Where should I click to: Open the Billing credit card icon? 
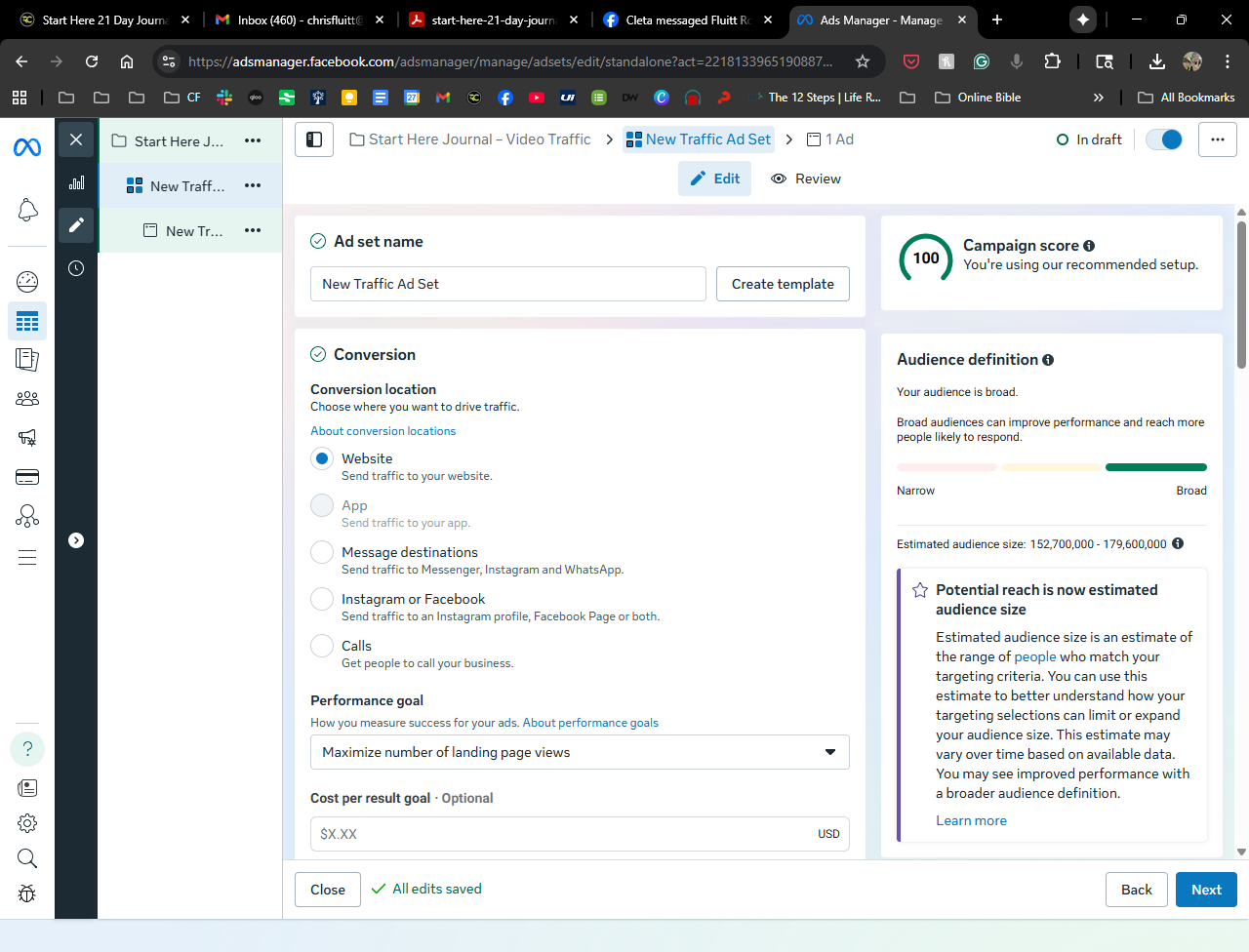pos(27,477)
